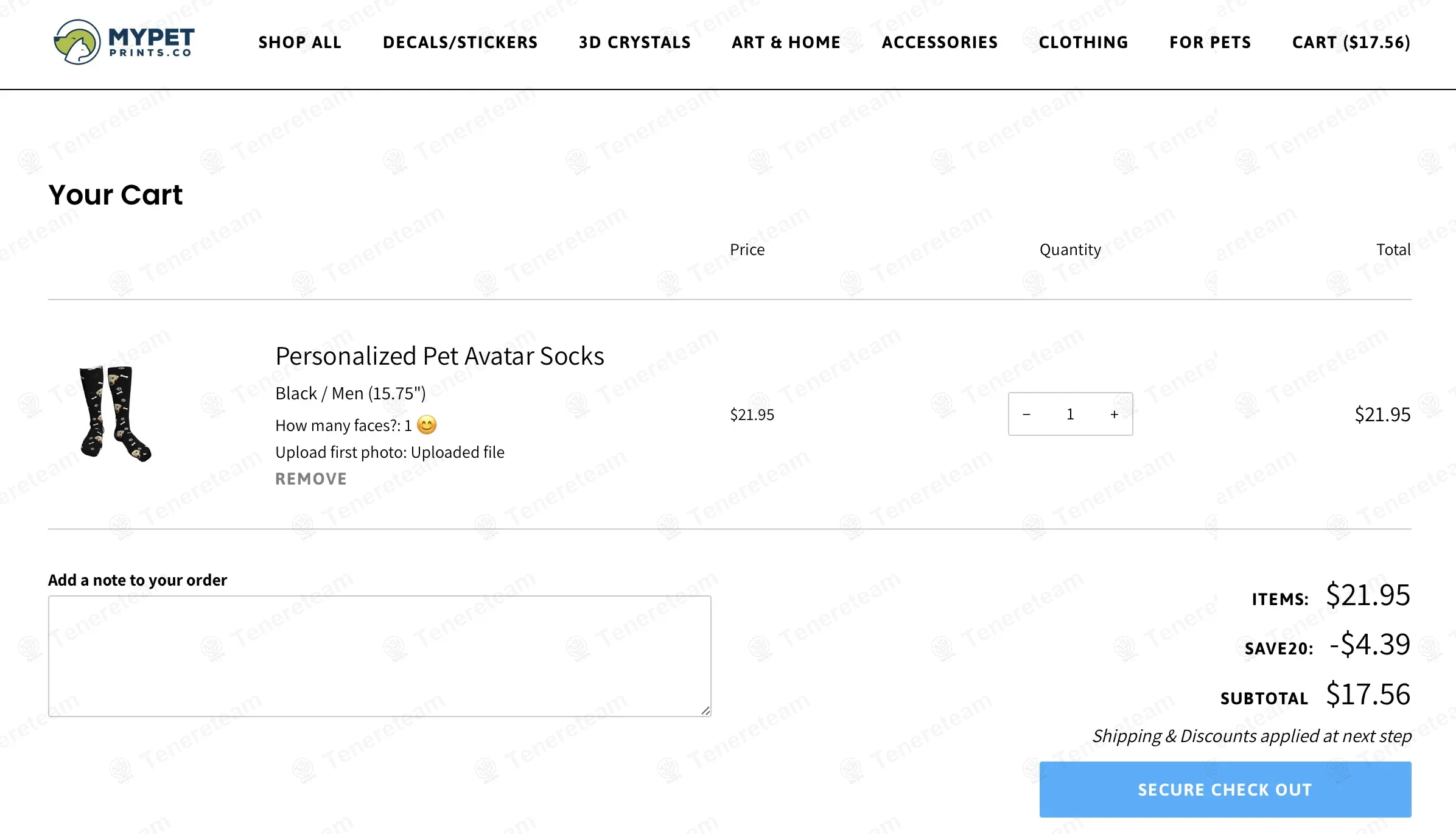Image resolution: width=1456 pixels, height=834 pixels.
Task: Open the Cart ($17.56) link
Action: 1351,42
